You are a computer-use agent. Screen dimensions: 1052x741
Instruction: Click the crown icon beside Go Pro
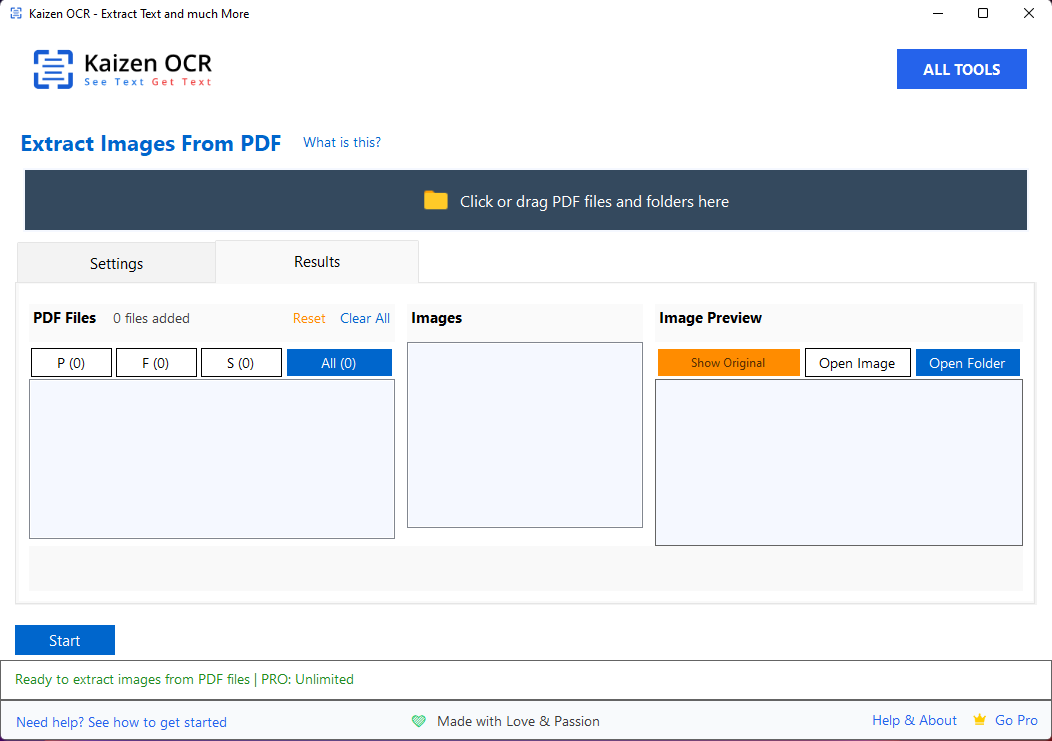tap(979, 720)
